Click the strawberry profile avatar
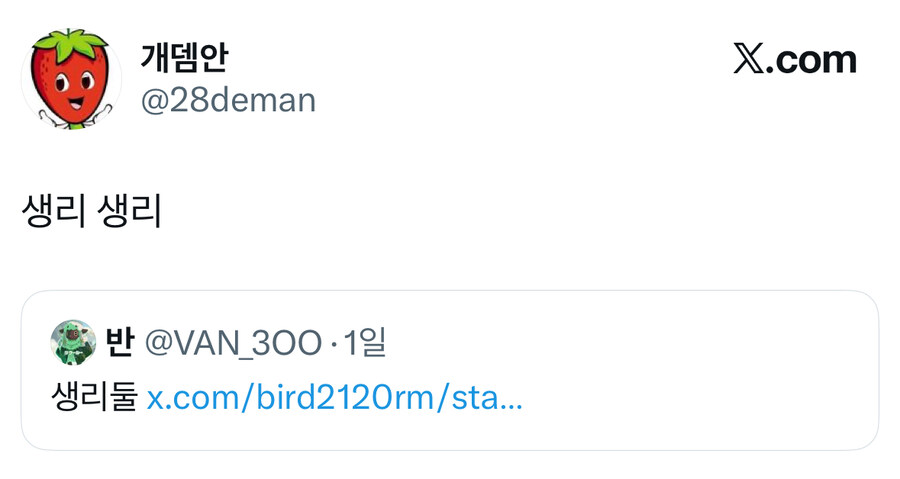The height and width of the screenshot is (479, 900). (x=70, y=79)
